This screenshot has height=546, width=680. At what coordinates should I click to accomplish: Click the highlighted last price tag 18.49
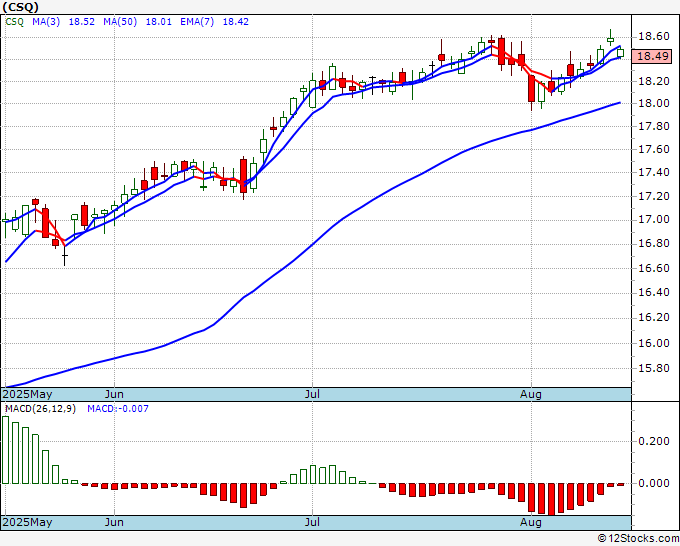coord(652,56)
